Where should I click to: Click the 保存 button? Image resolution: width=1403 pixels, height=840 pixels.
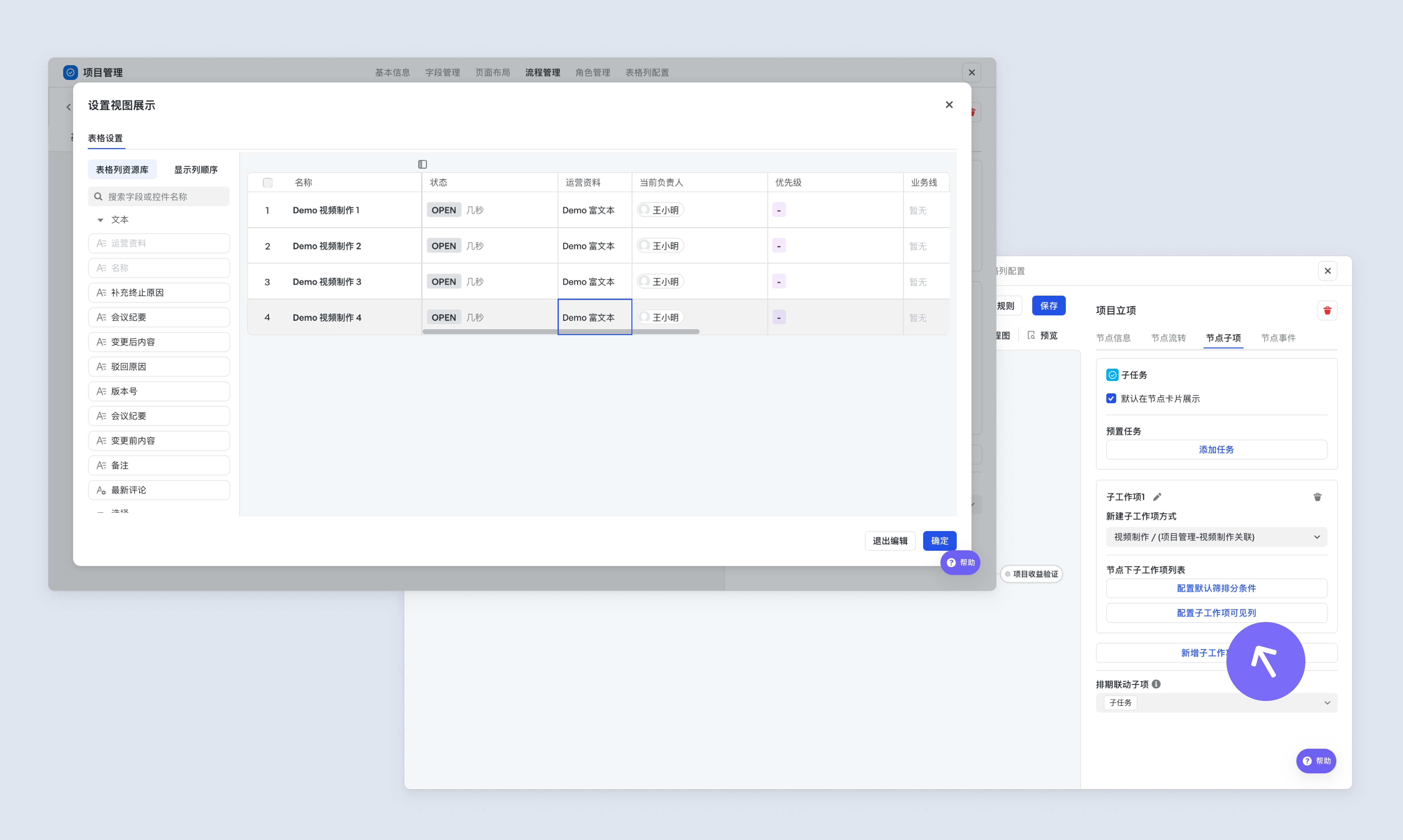point(1049,306)
